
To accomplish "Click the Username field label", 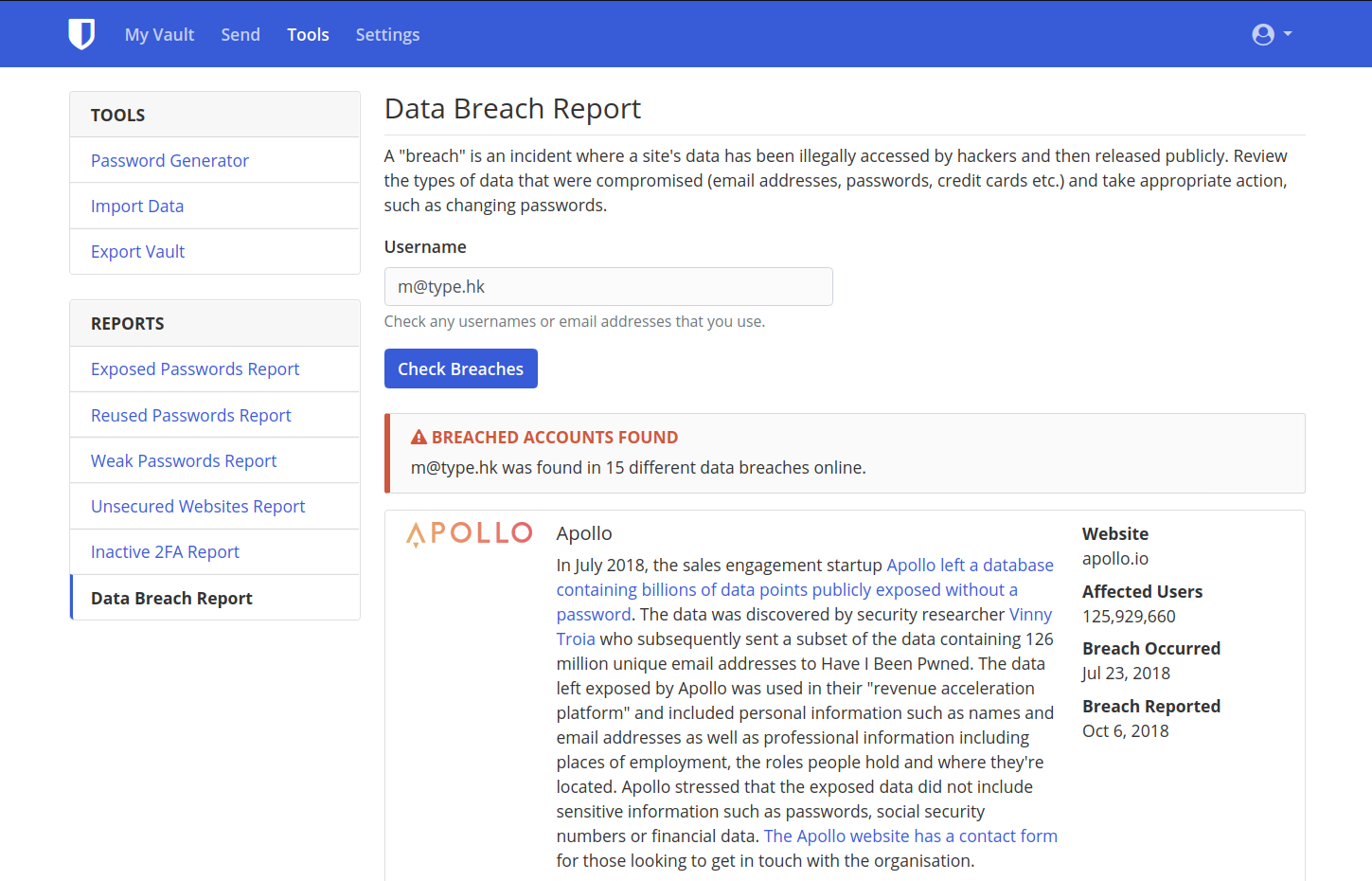I will pos(425,246).
